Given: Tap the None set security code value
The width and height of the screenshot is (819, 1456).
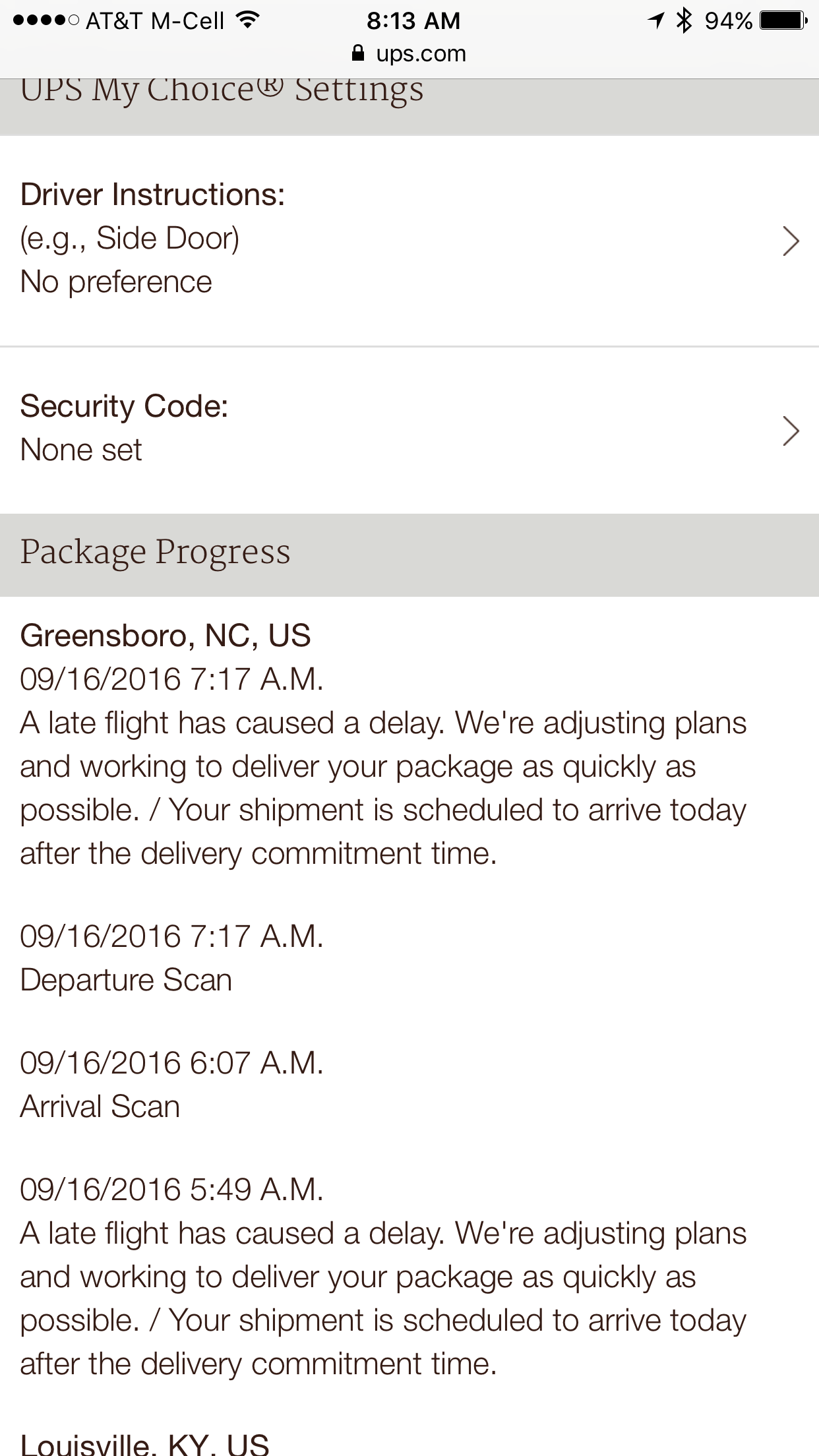Looking at the screenshot, I should [x=81, y=450].
